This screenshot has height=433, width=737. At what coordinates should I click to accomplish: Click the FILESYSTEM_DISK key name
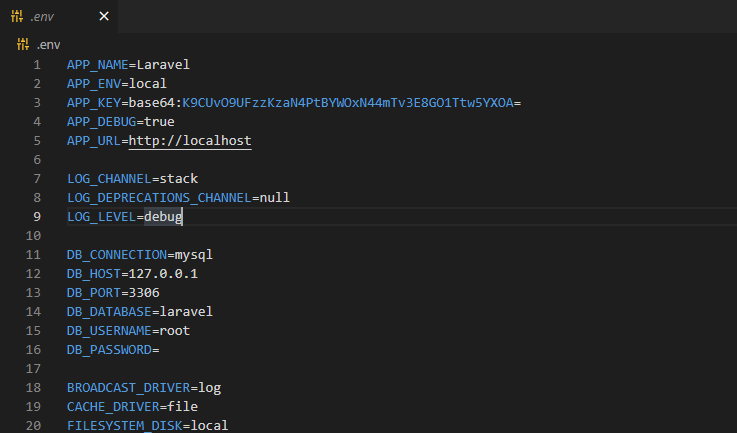[x=125, y=426]
